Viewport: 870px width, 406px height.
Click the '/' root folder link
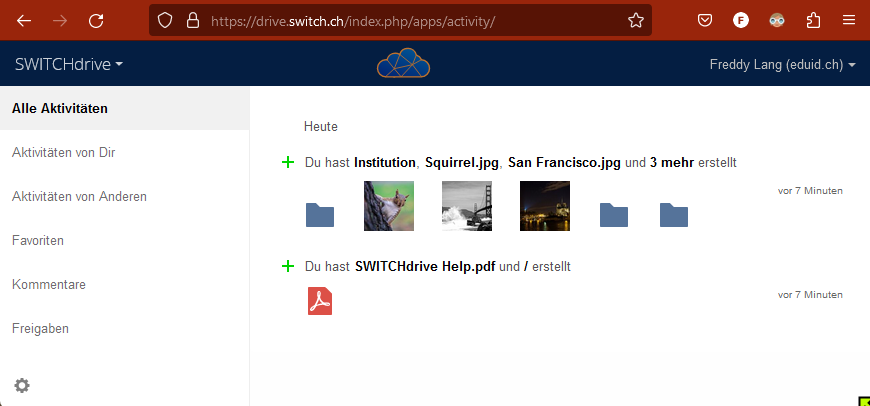pyautogui.click(x=525, y=267)
